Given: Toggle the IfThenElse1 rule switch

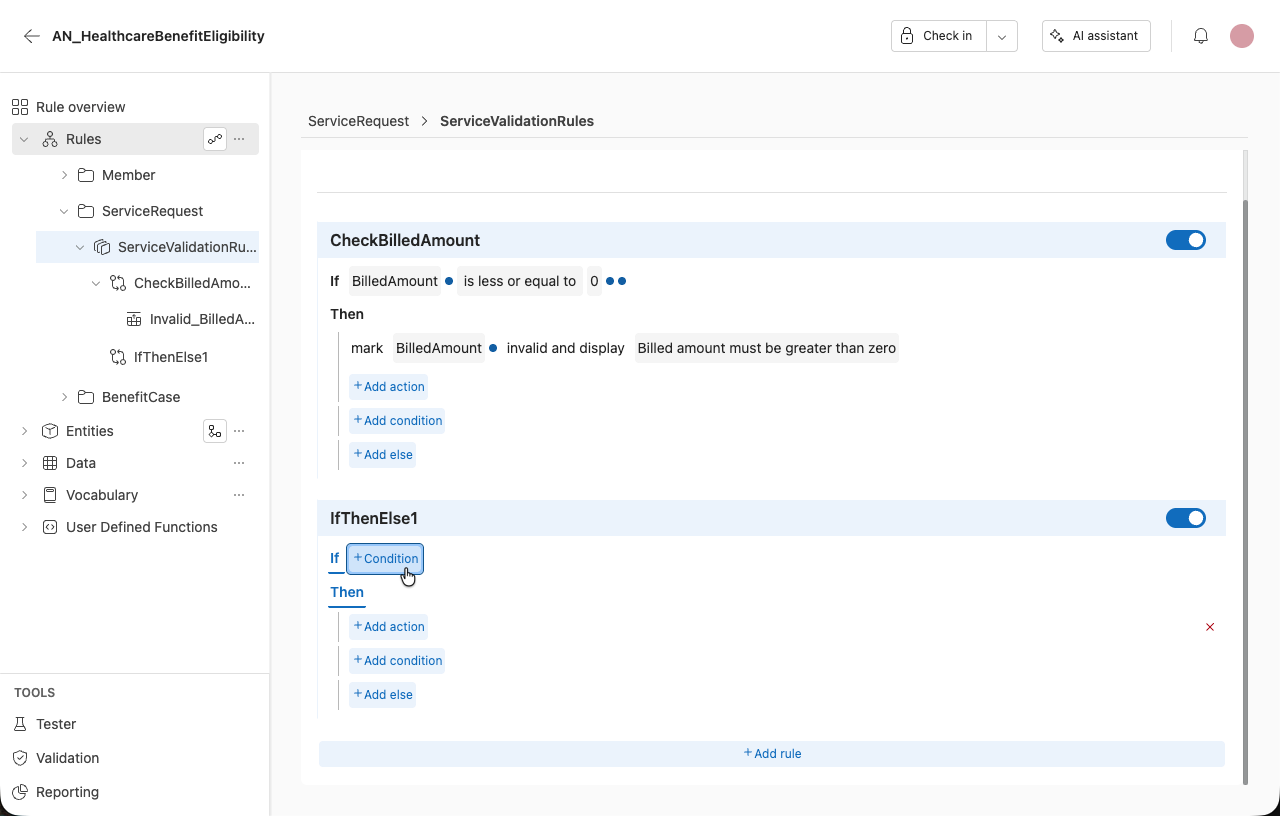Looking at the screenshot, I should click(1186, 518).
